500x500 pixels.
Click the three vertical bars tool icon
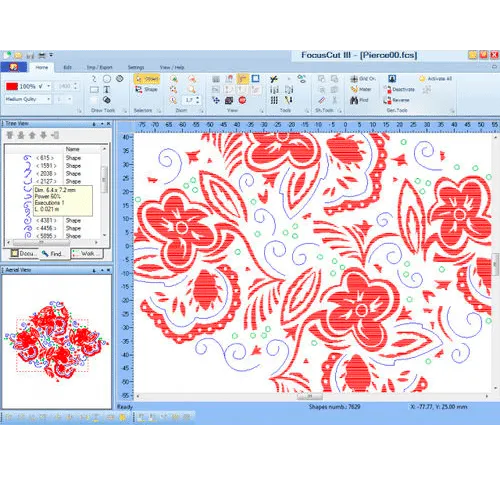tap(274, 100)
